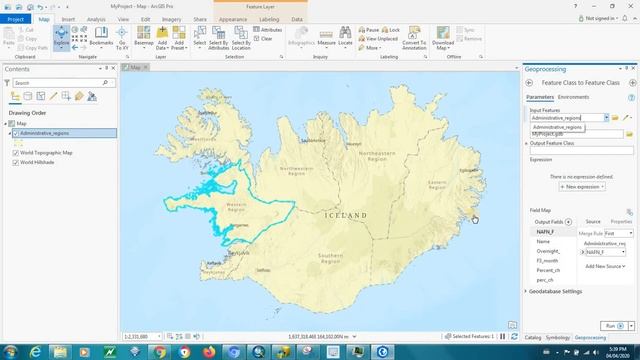640x360 pixels.
Task: Switch Contents to List By Editing
Action: [x=53, y=96]
